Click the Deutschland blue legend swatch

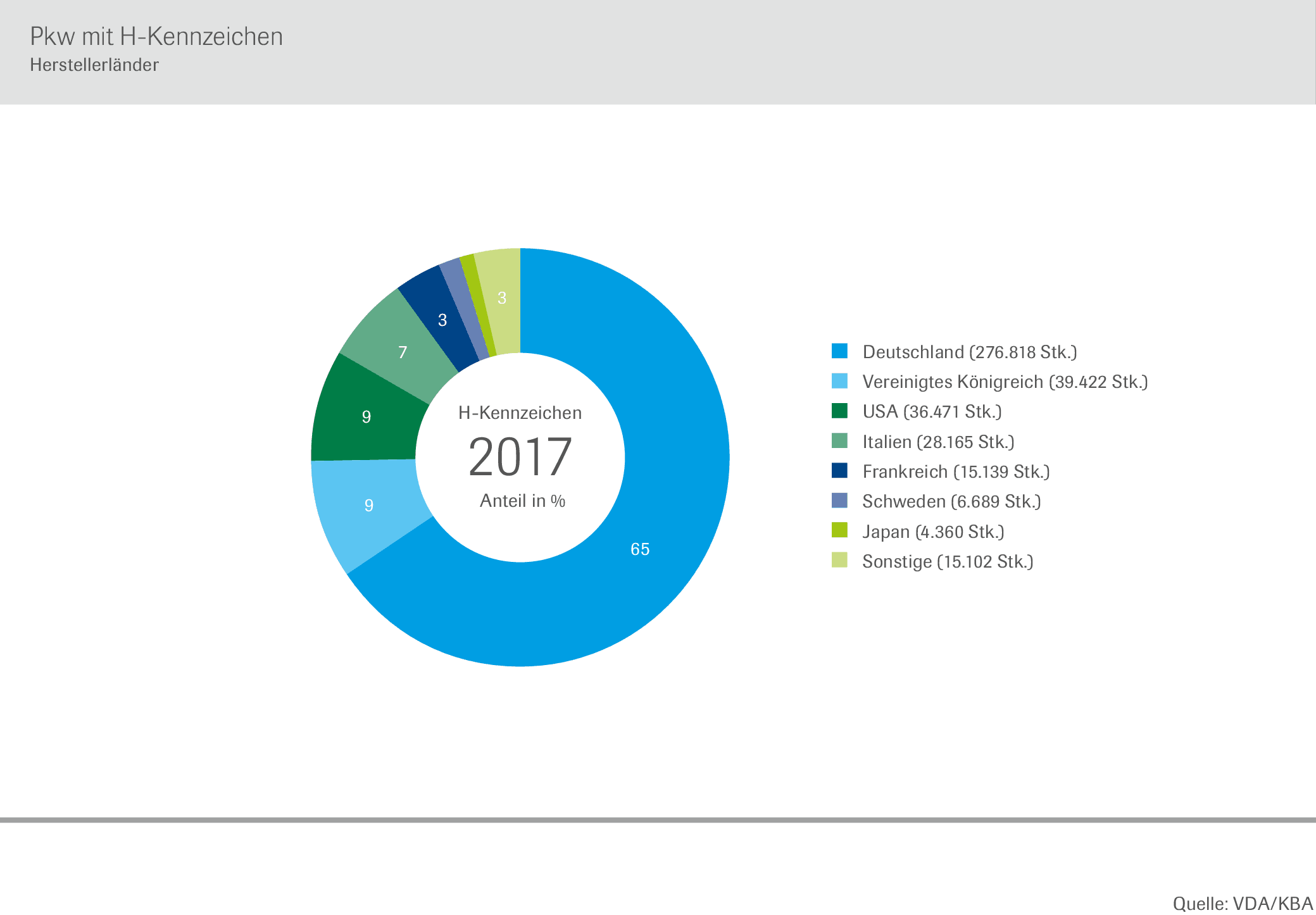tap(839, 351)
